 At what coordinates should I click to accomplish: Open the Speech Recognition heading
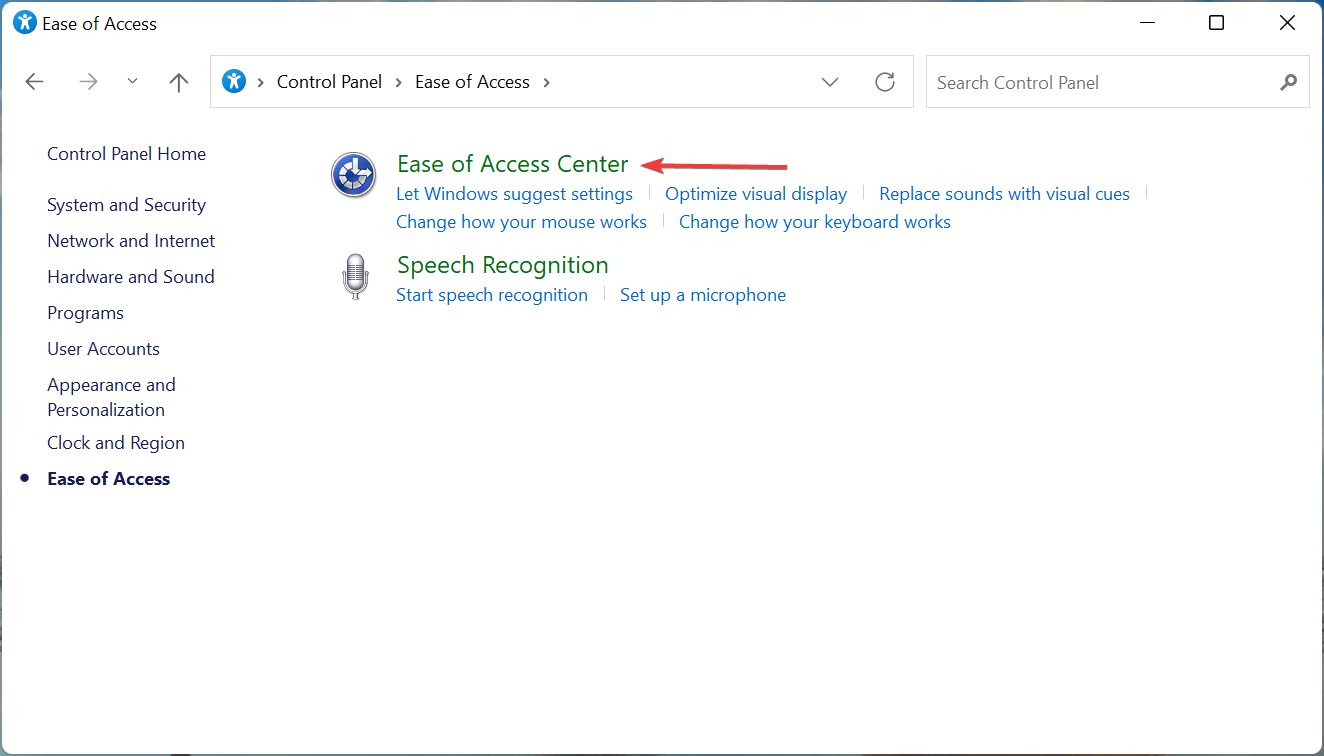click(x=503, y=265)
